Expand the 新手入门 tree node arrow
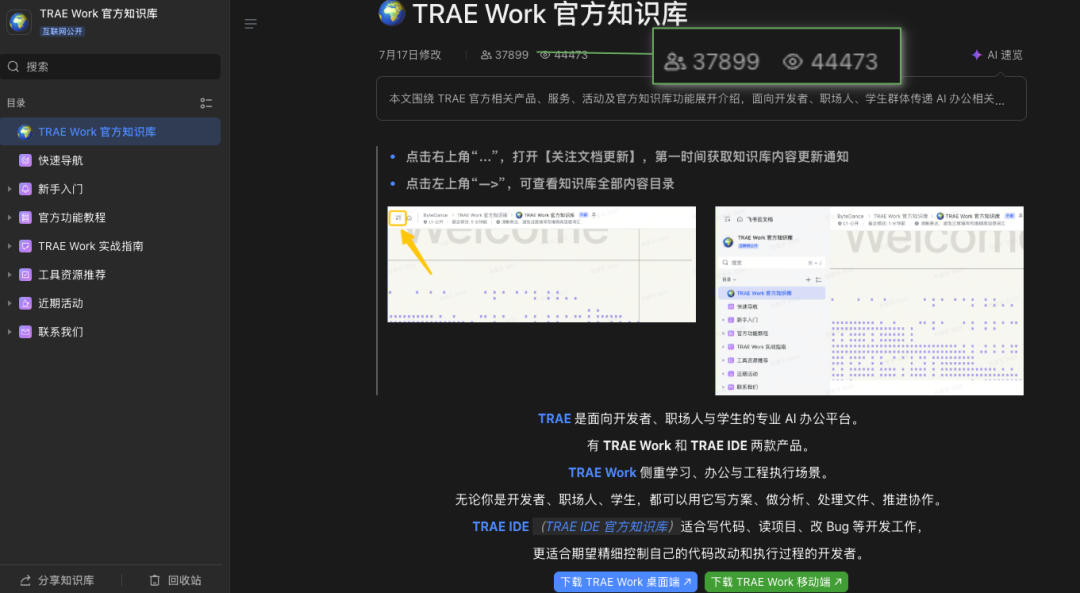The height and width of the screenshot is (593, 1080). [9, 189]
